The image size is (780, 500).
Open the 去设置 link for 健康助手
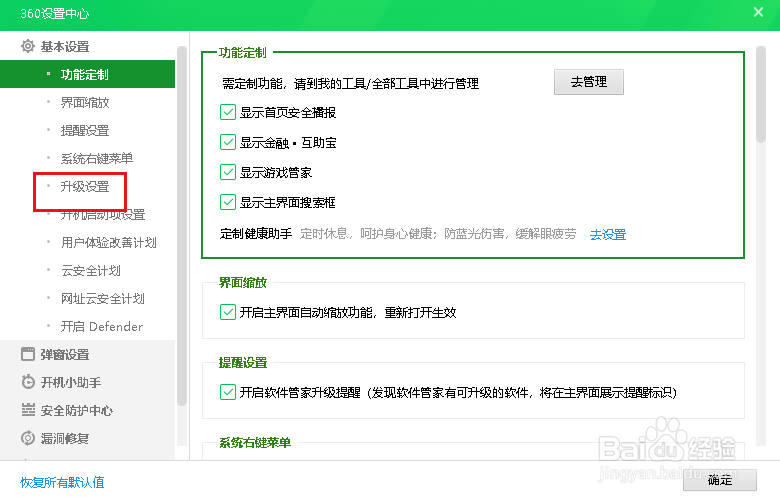click(x=608, y=234)
